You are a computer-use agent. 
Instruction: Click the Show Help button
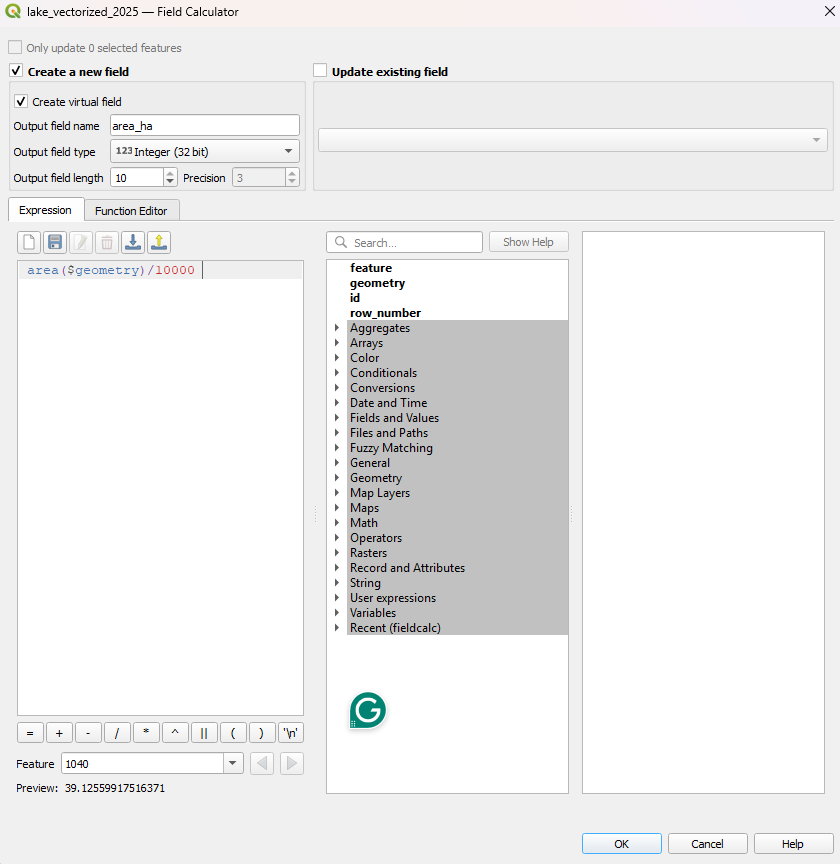click(529, 242)
